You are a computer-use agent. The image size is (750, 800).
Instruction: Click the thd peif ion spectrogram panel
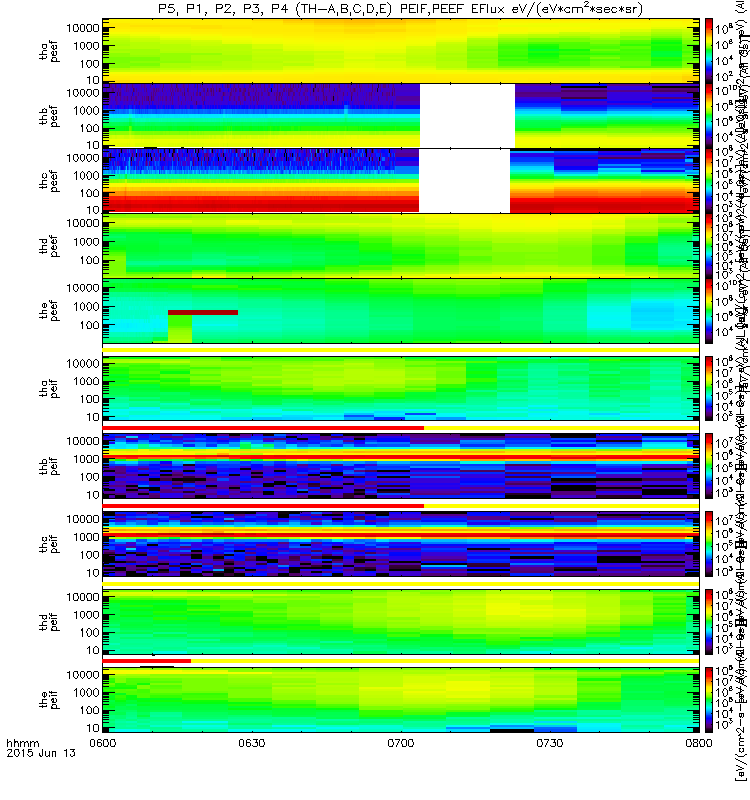(x=401, y=622)
